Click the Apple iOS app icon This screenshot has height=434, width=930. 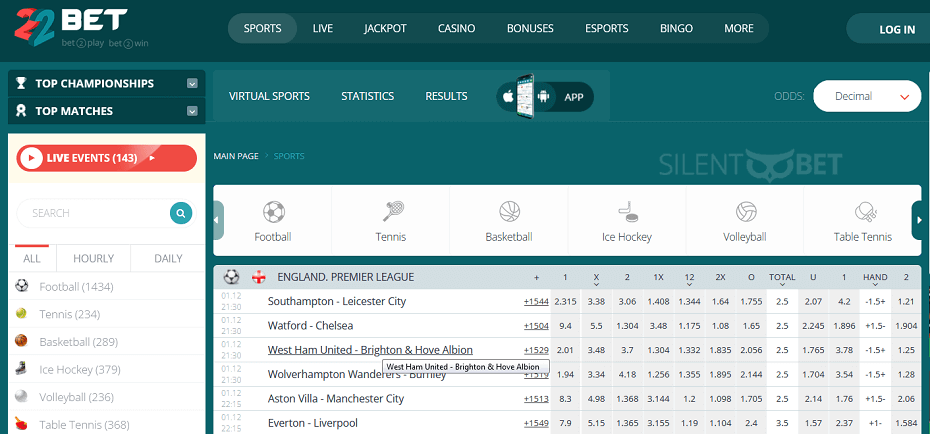click(x=508, y=97)
